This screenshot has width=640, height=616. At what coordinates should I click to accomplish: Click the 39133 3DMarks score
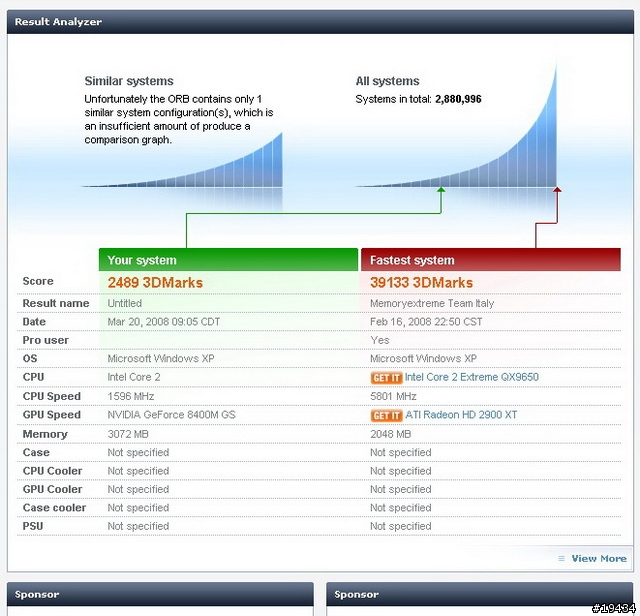[x=421, y=282]
